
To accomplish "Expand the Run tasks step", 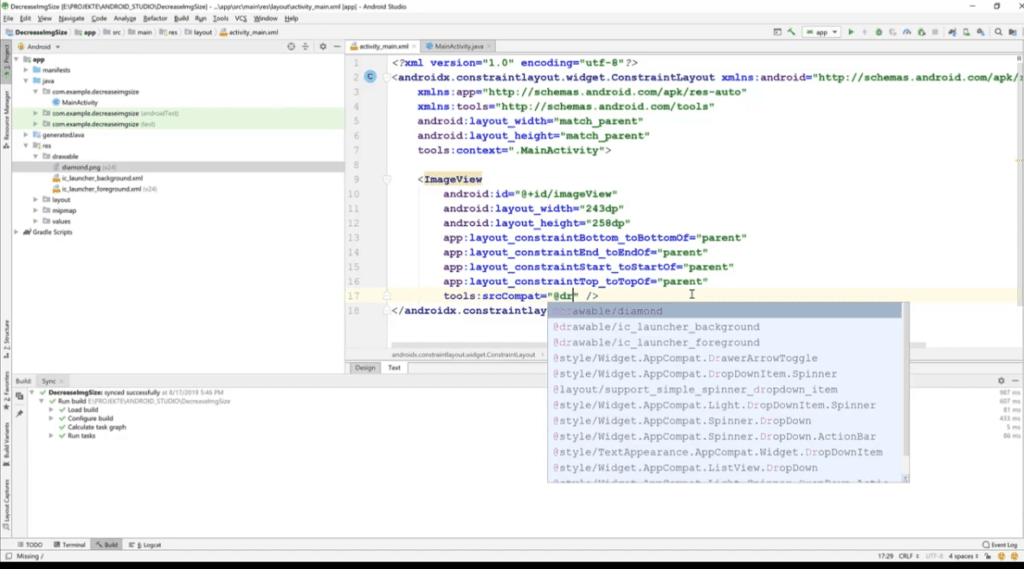I will [x=51, y=436].
